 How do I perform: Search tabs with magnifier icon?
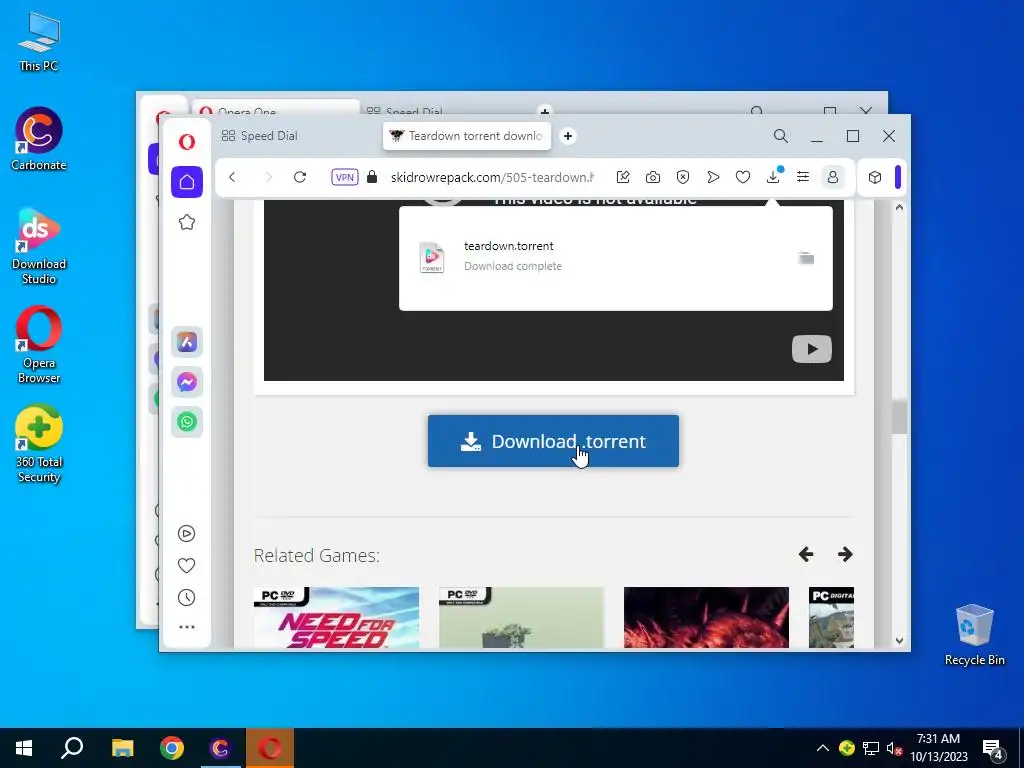tap(780, 136)
